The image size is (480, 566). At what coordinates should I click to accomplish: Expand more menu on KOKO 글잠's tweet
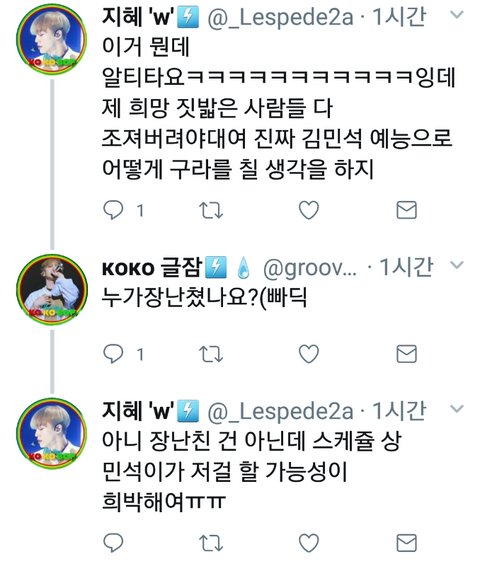coord(457,265)
